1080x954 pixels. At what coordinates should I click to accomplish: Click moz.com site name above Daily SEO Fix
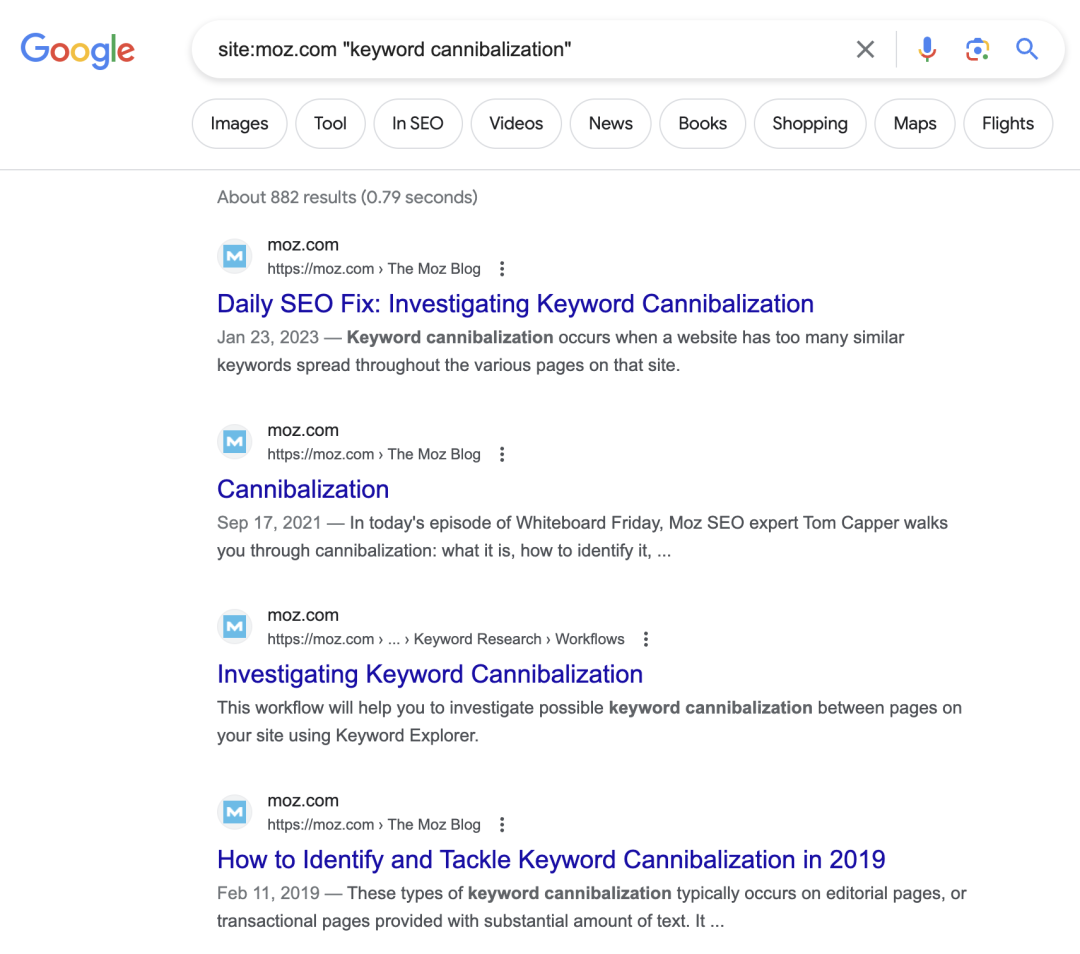pos(303,245)
